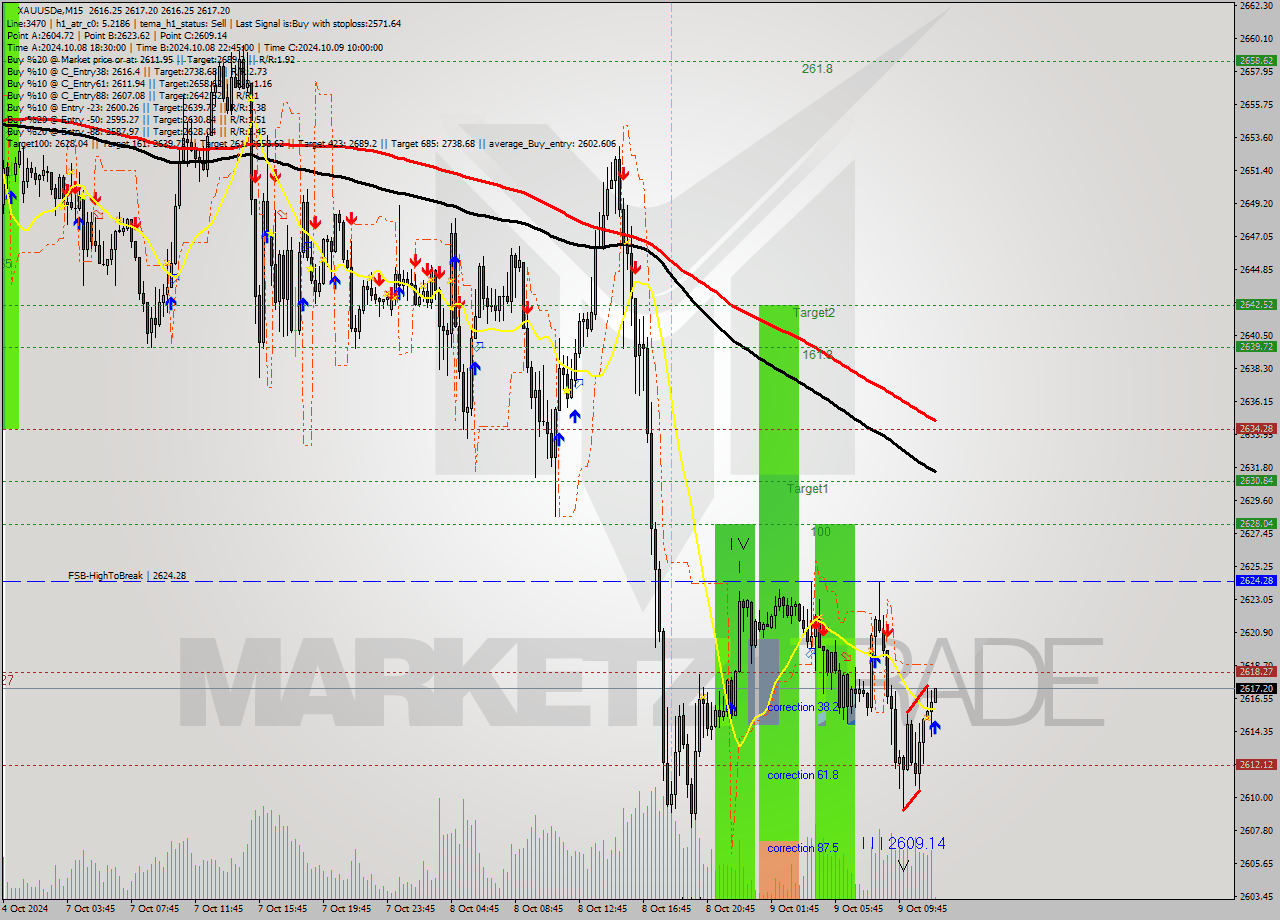The width and height of the screenshot is (1280, 920).
Task: Select the green 100 level label
Action: click(x=821, y=532)
